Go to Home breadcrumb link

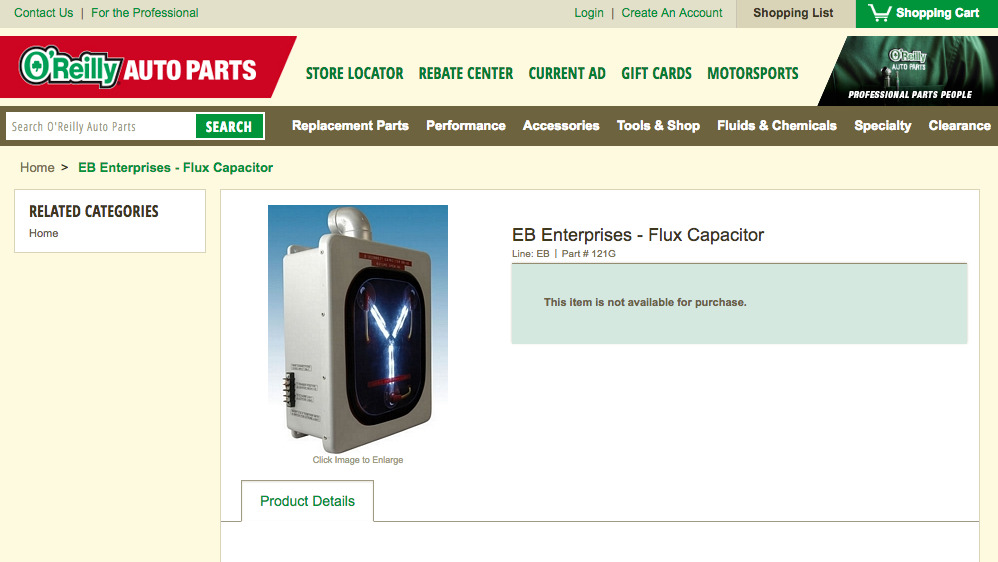(x=37, y=167)
